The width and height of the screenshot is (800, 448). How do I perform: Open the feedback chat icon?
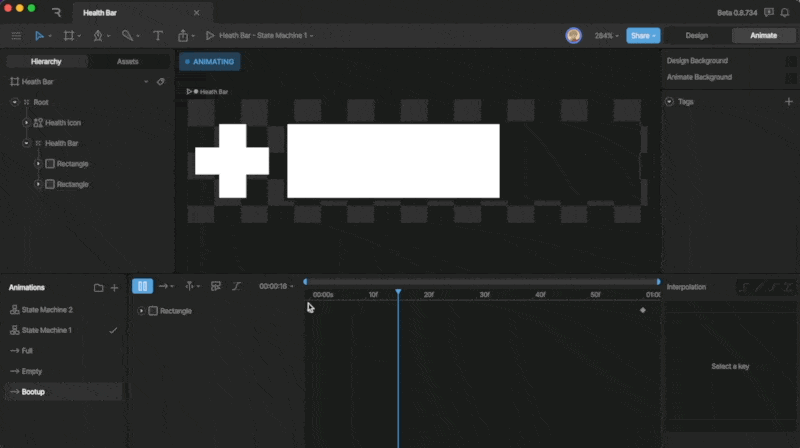click(x=768, y=12)
